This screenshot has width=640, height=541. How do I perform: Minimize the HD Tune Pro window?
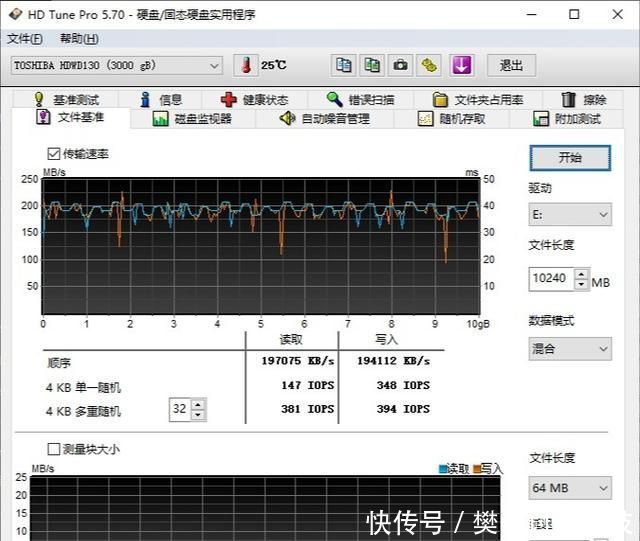coord(531,14)
